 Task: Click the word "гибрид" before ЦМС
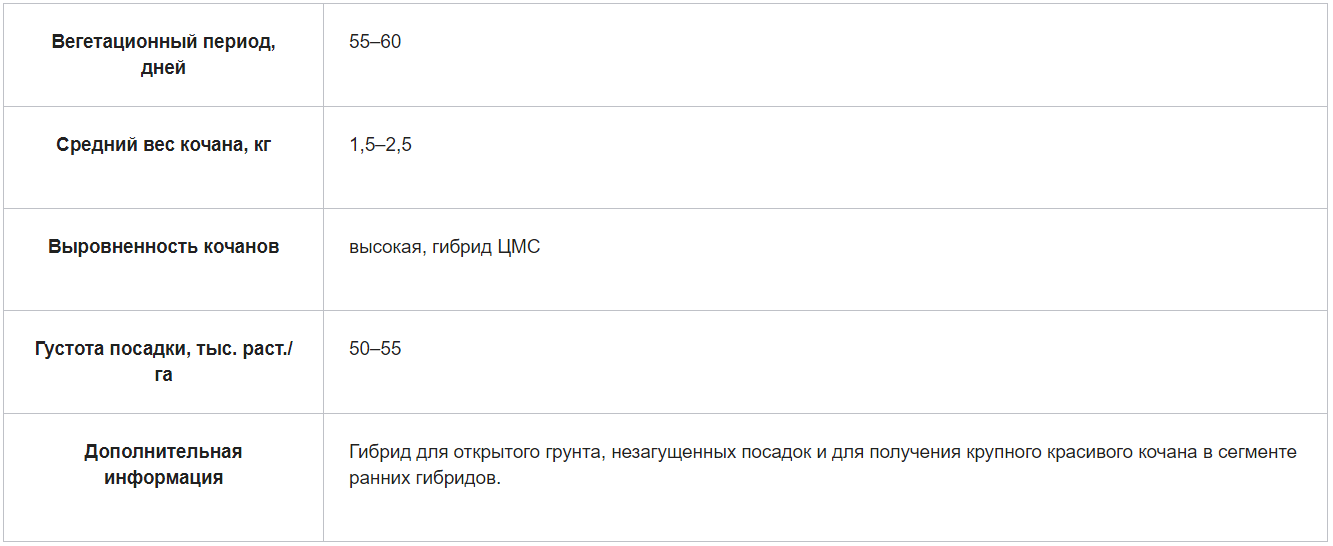[x=462, y=247]
